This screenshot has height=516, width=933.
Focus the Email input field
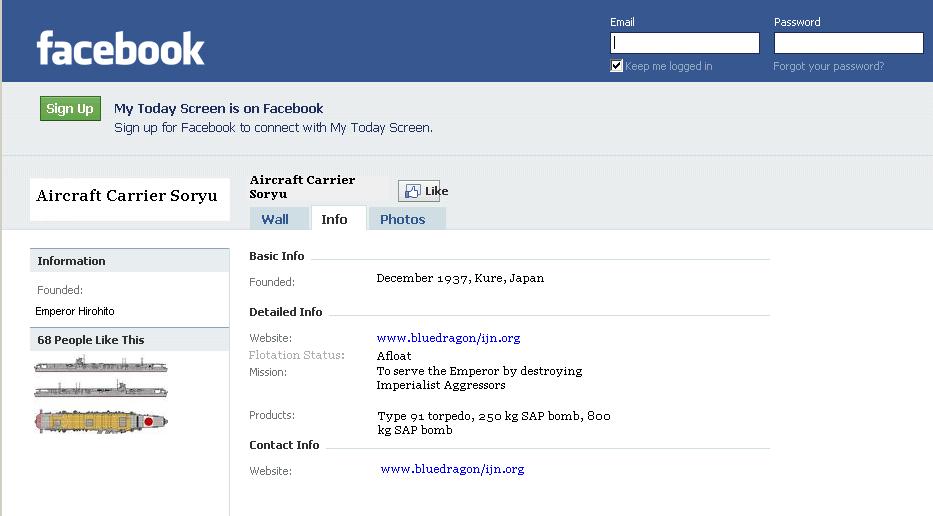(685, 43)
